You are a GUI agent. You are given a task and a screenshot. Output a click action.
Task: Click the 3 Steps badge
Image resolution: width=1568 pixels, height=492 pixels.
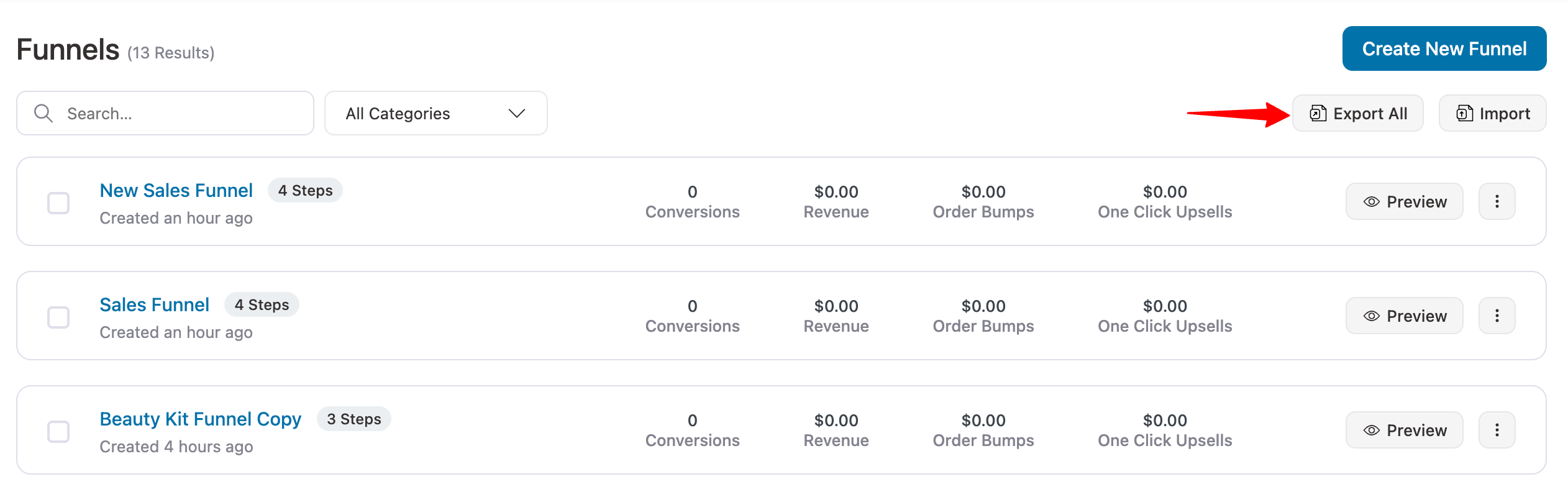pos(353,419)
